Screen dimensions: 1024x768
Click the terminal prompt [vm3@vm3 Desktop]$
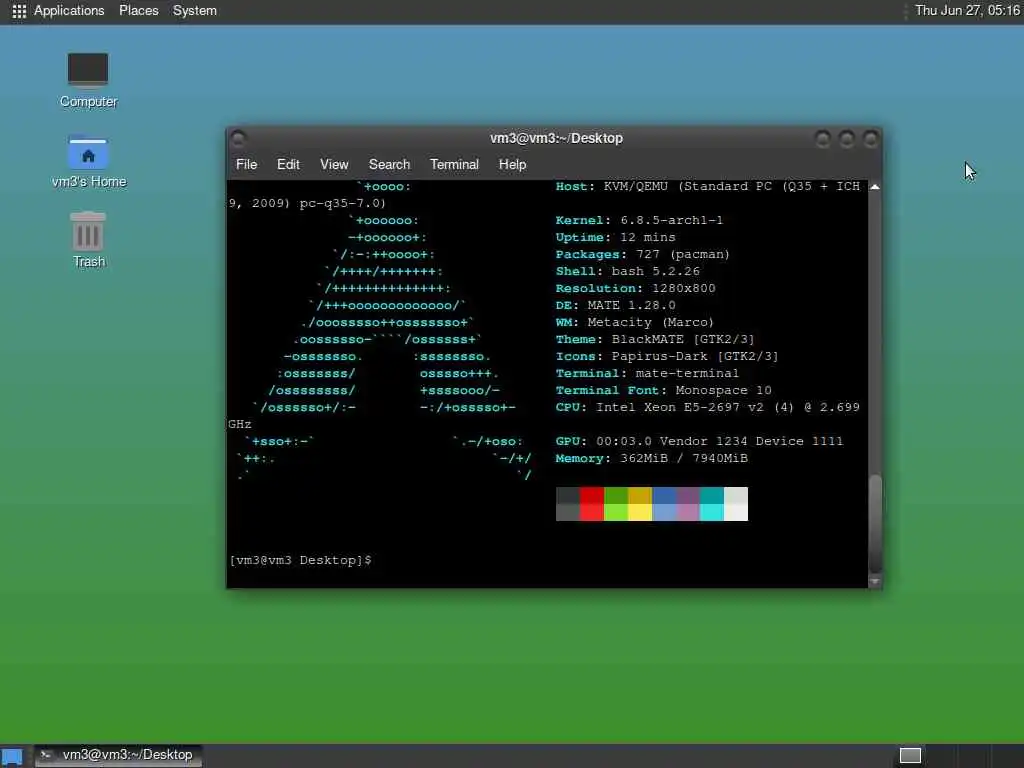tap(300, 560)
